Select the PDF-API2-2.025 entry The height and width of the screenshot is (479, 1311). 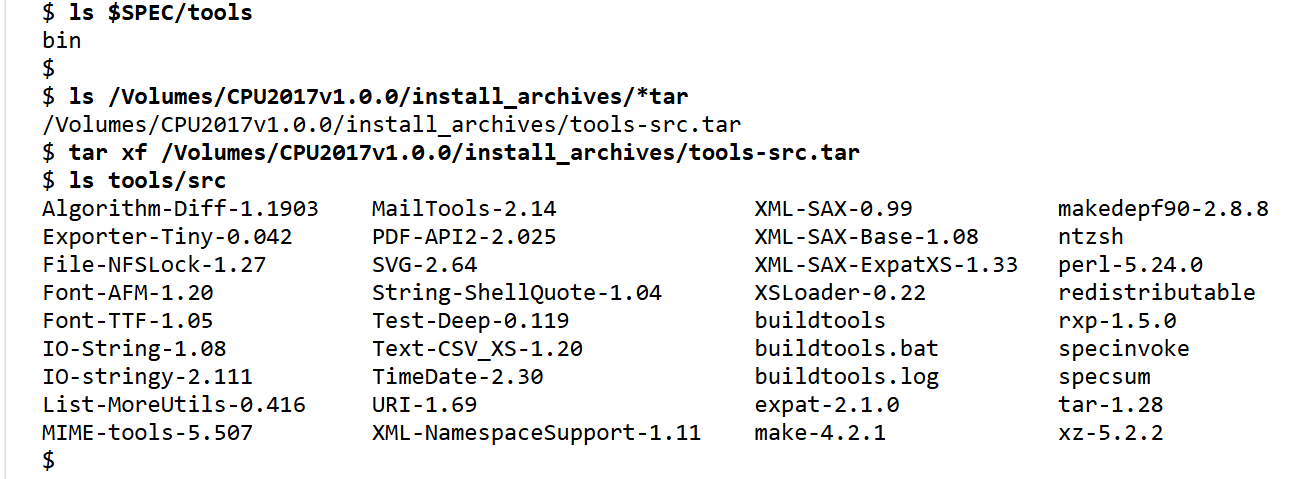pyautogui.click(x=464, y=237)
